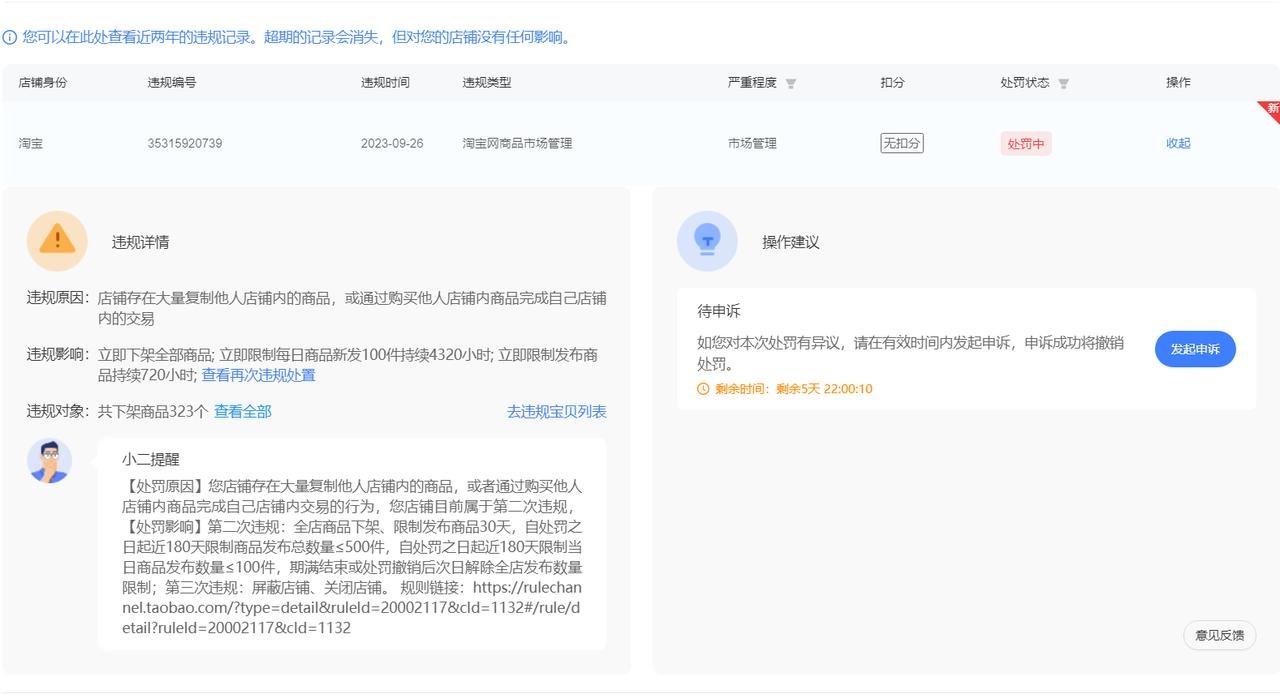Viewport: 1280px width, 694px height.
Task: Click the 小二提醒 title
Action: click(151, 459)
